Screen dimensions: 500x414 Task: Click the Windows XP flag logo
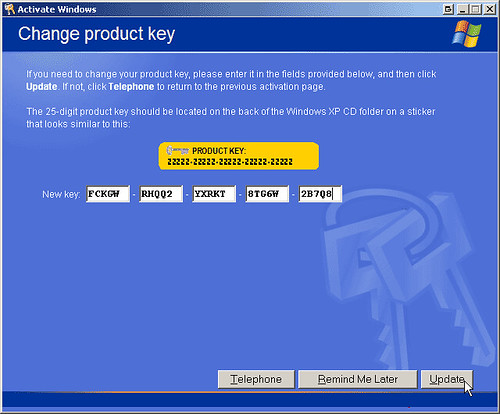click(467, 34)
